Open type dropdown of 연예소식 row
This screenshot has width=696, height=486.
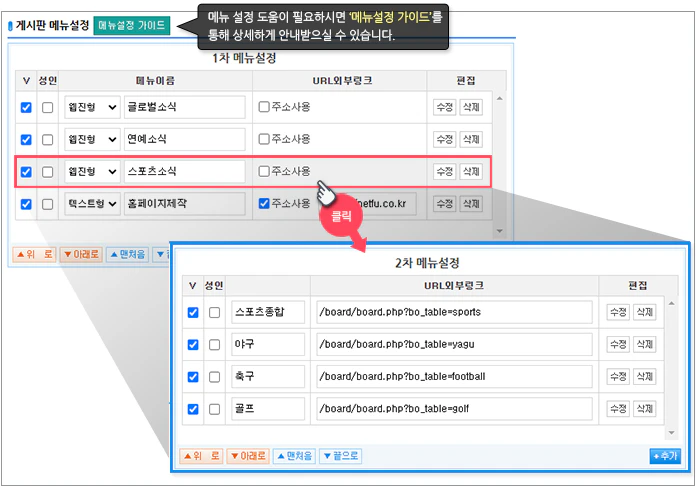pos(92,139)
